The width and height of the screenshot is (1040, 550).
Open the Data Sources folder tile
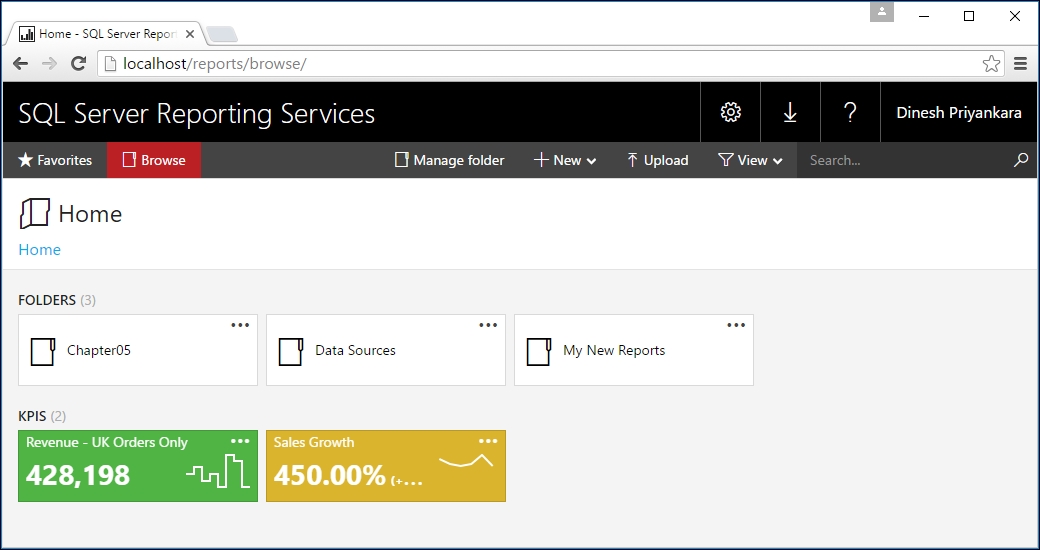coord(386,350)
